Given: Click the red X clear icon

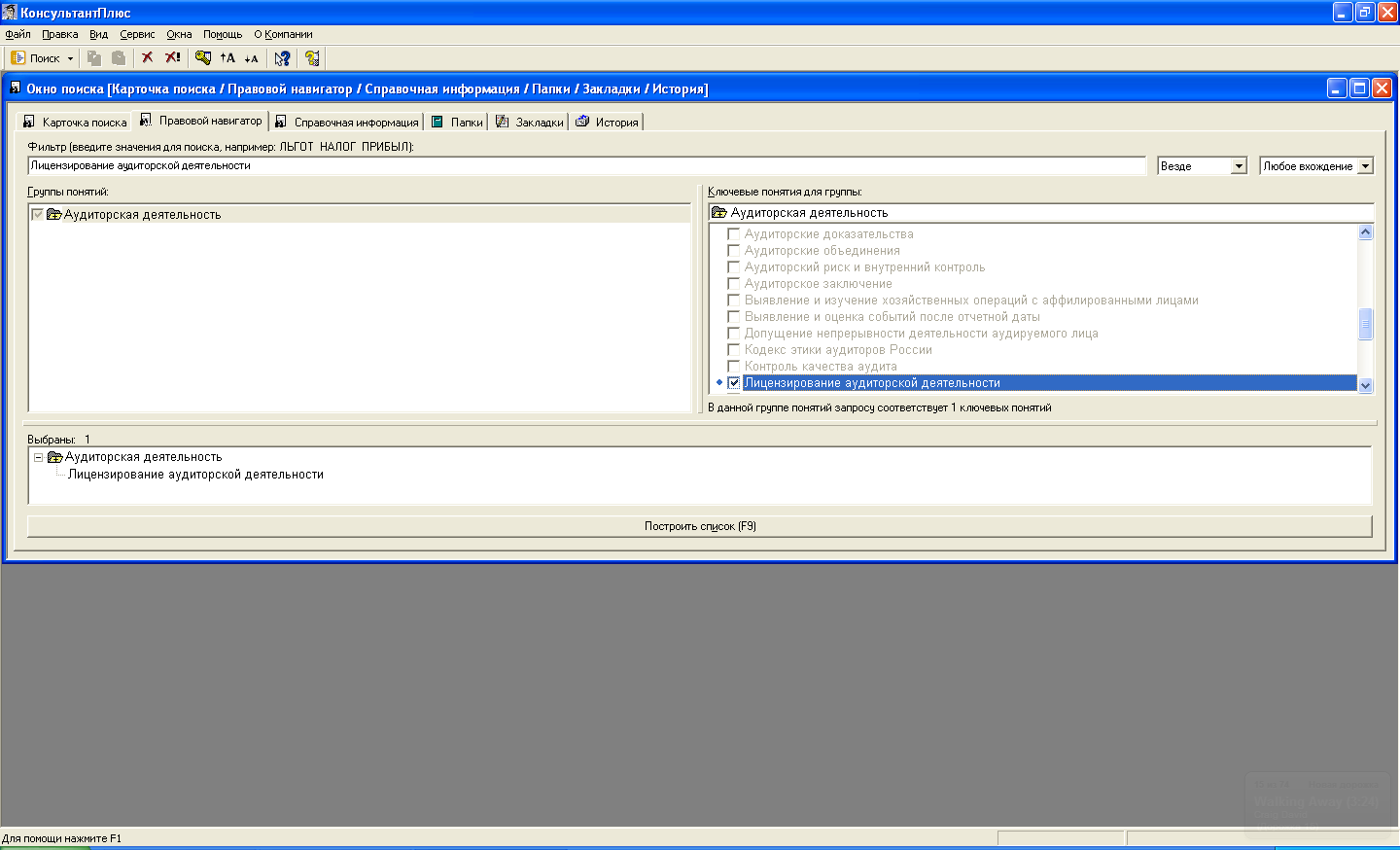Looking at the screenshot, I should tap(148, 58).
